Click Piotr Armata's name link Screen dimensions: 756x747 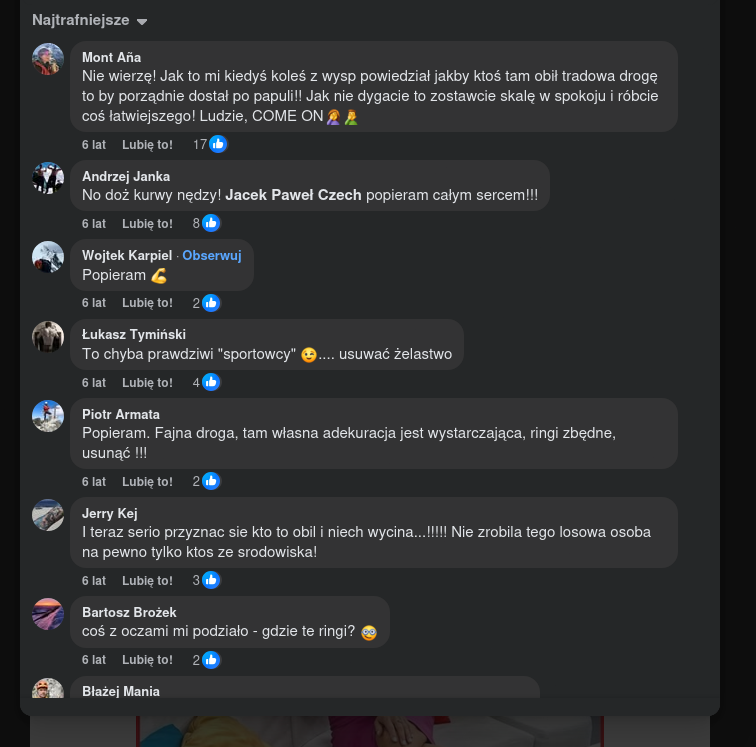coord(121,414)
